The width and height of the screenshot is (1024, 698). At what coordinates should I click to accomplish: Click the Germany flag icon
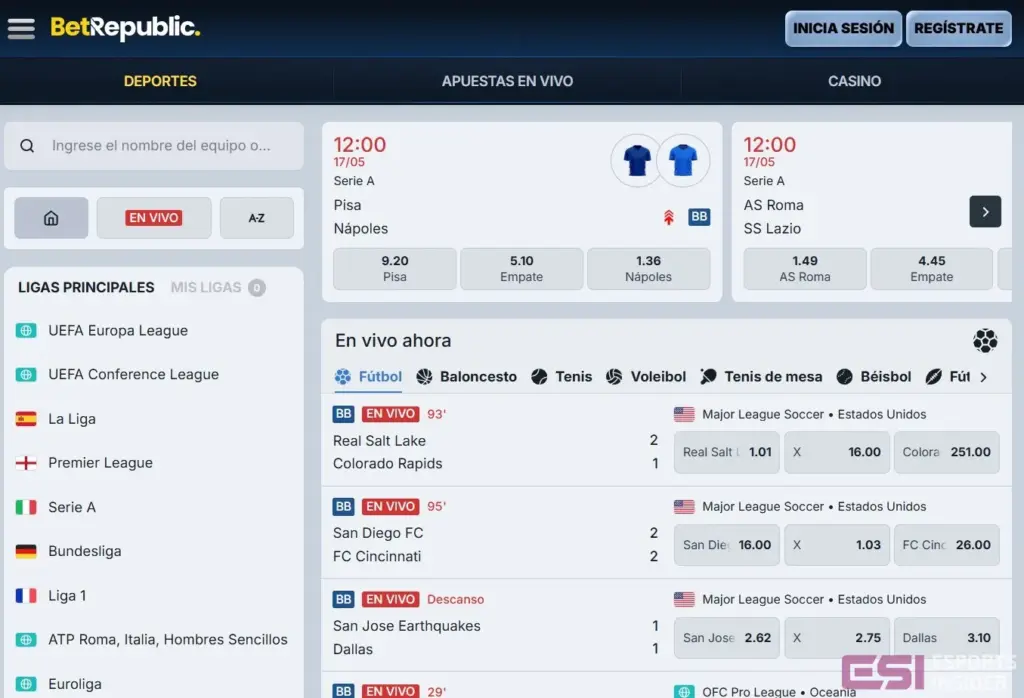pos(26,551)
